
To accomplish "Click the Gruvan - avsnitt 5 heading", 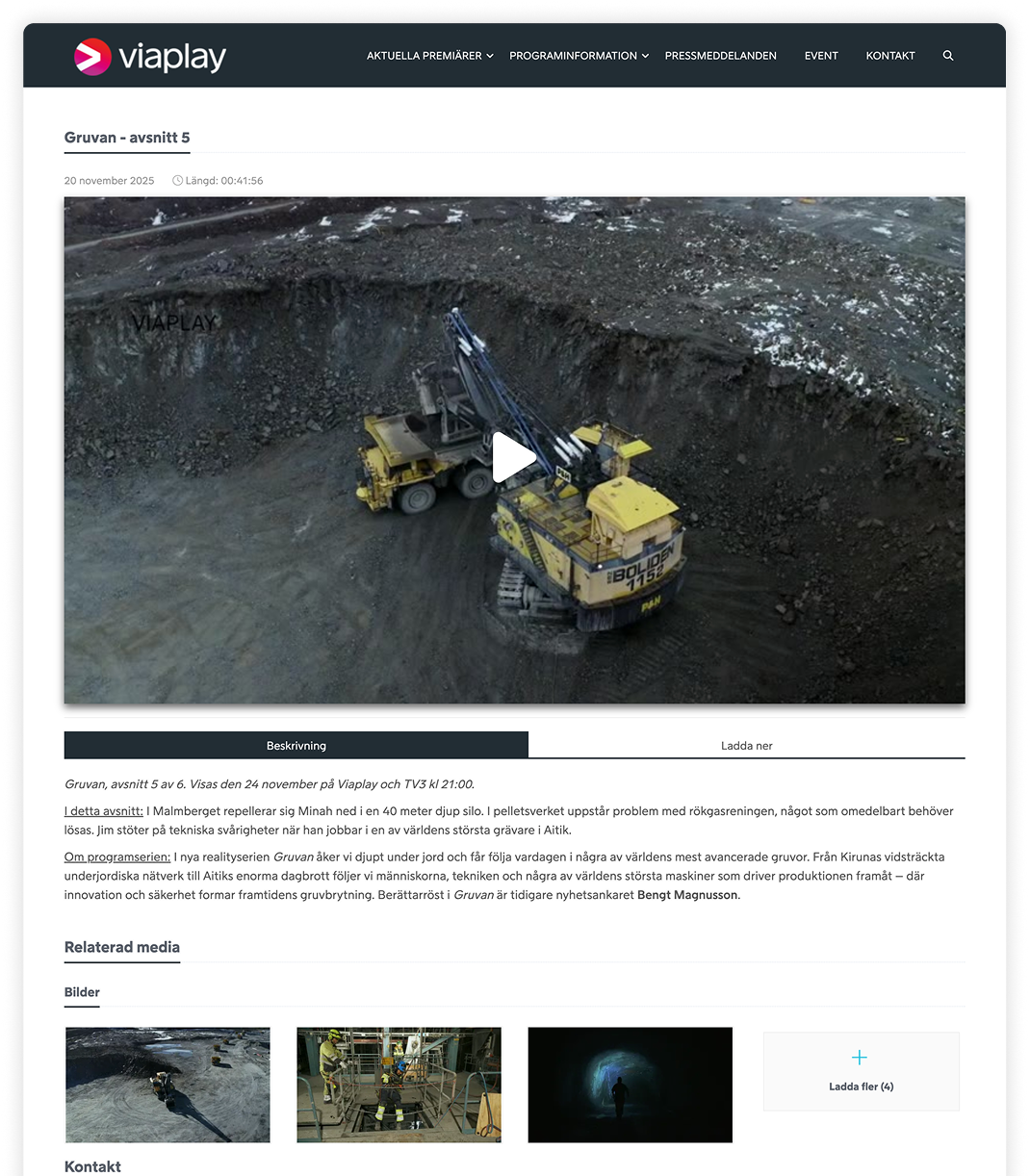I will 127,138.
